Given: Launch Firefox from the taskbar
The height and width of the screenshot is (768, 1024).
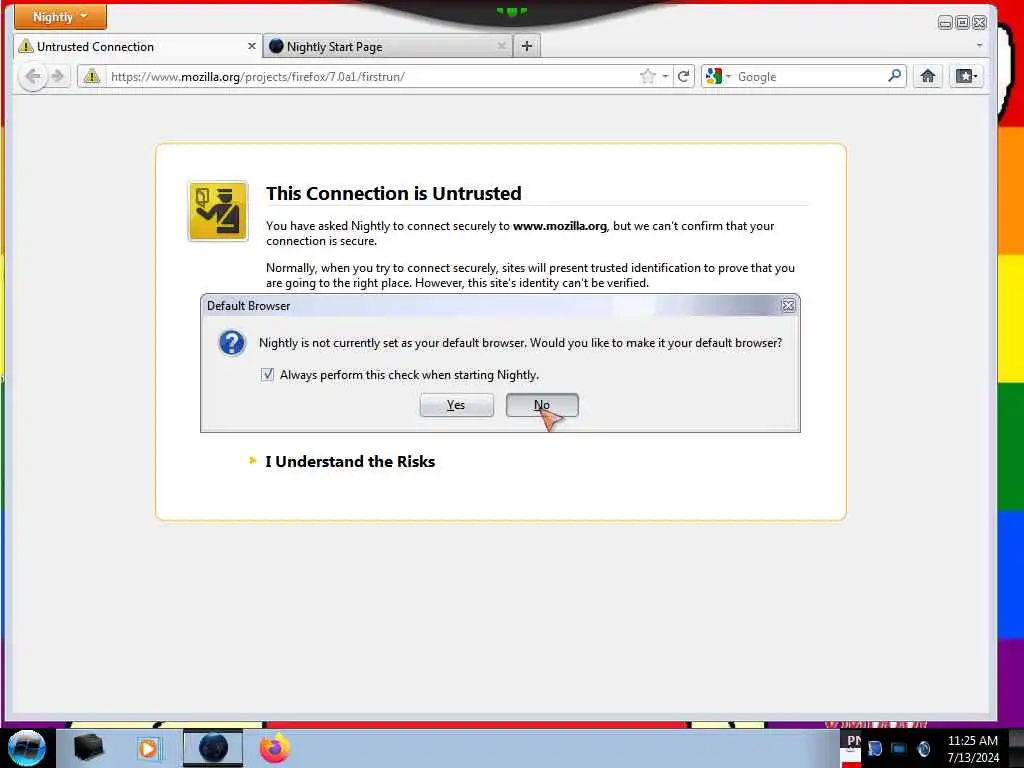Looking at the screenshot, I should [x=275, y=748].
